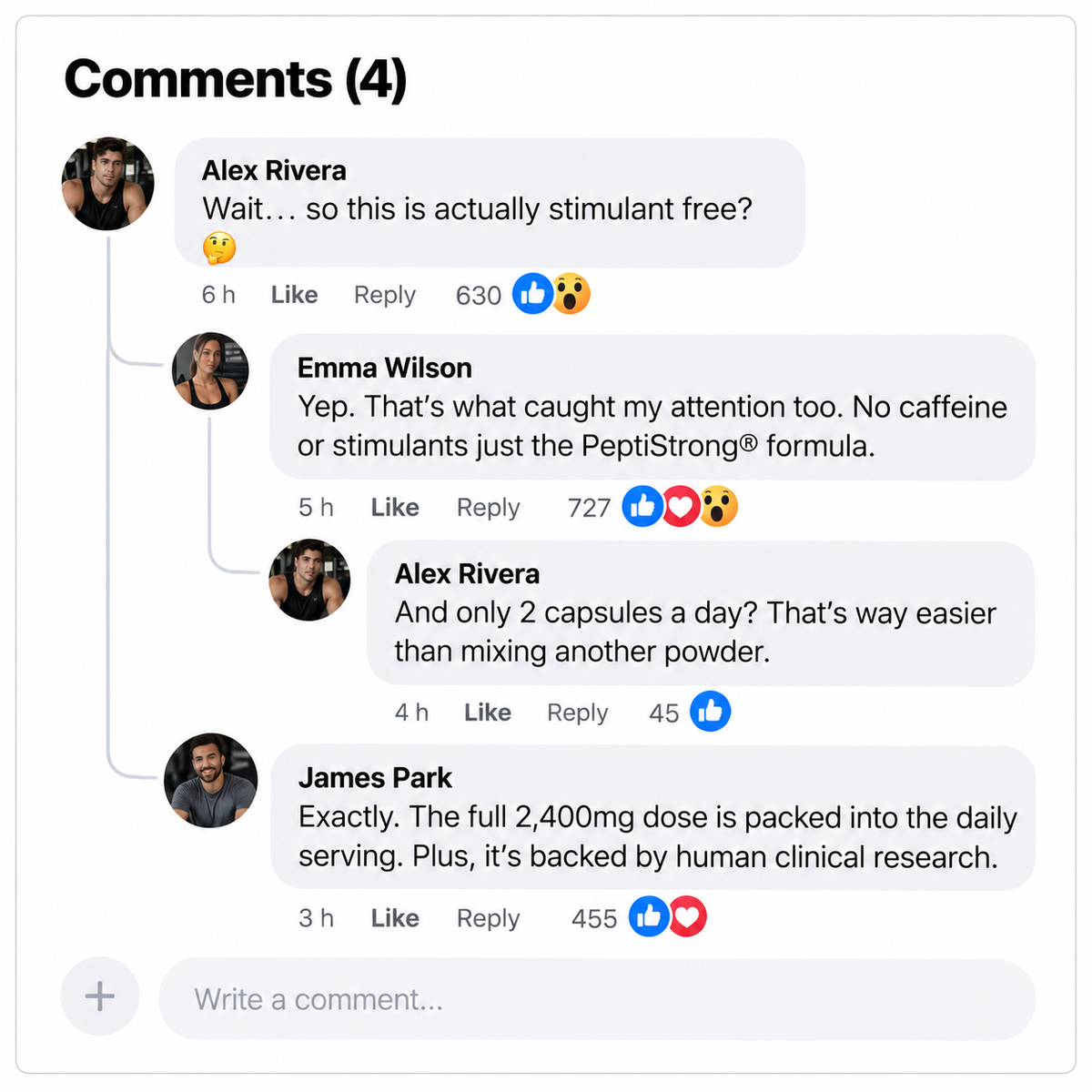The image size is (1092, 1092).
Task: Like Emma Wilson's comment
Action: (395, 507)
